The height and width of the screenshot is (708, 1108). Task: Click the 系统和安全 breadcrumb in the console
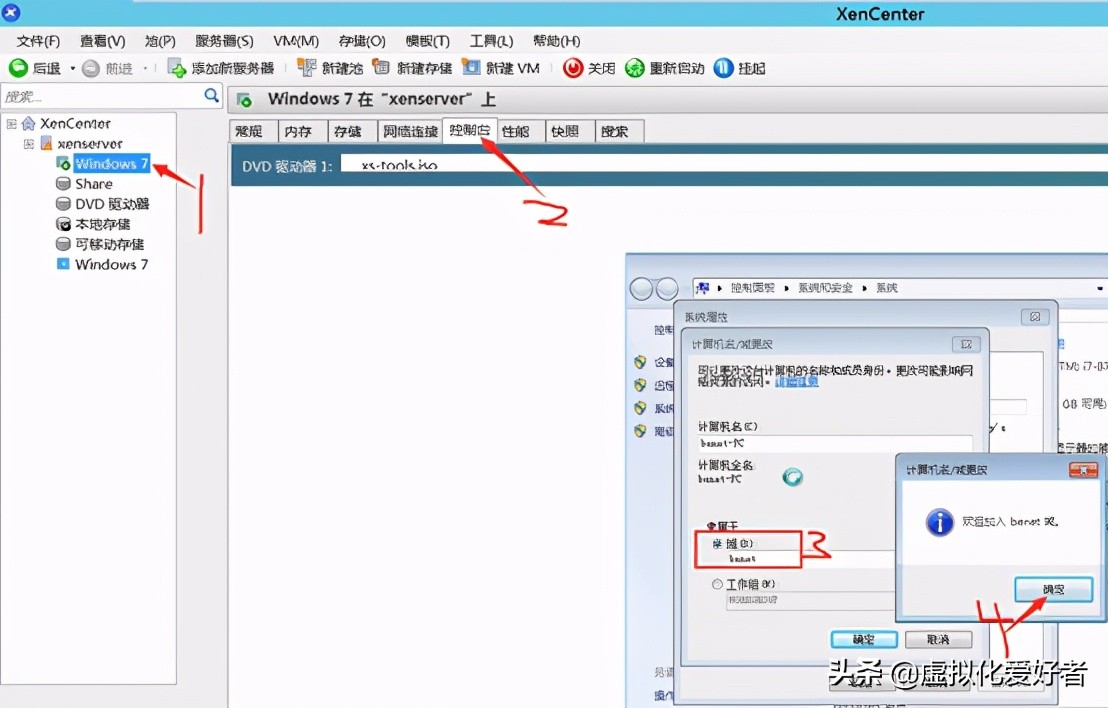(x=825, y=288)
